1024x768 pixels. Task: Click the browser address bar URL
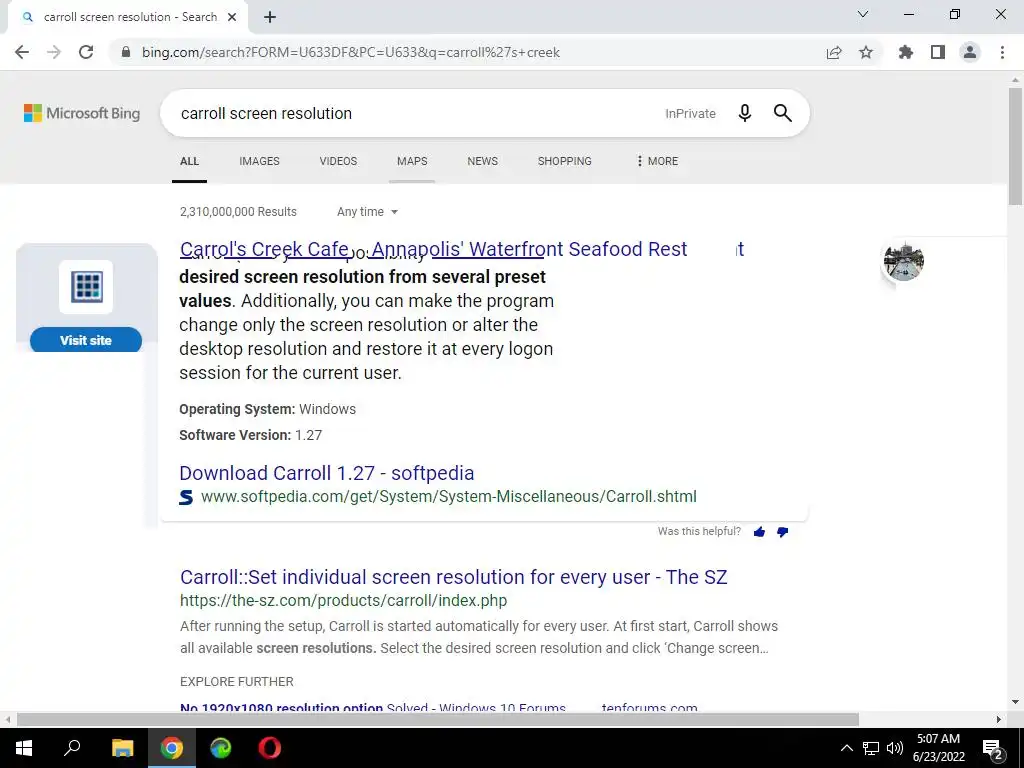coord(351,52)
